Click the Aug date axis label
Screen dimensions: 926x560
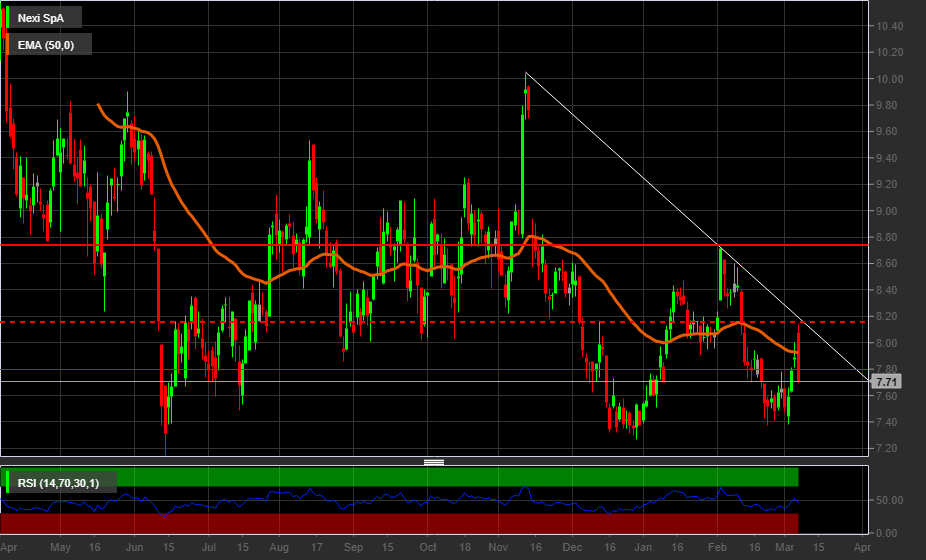279,548
